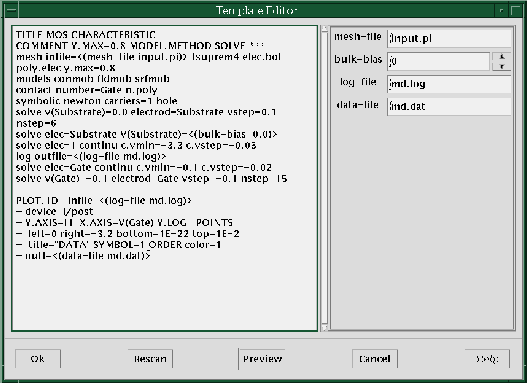527x383 pixels.
Task: Click the PLOT.1D infile line
Action: [x=104, y=201]
